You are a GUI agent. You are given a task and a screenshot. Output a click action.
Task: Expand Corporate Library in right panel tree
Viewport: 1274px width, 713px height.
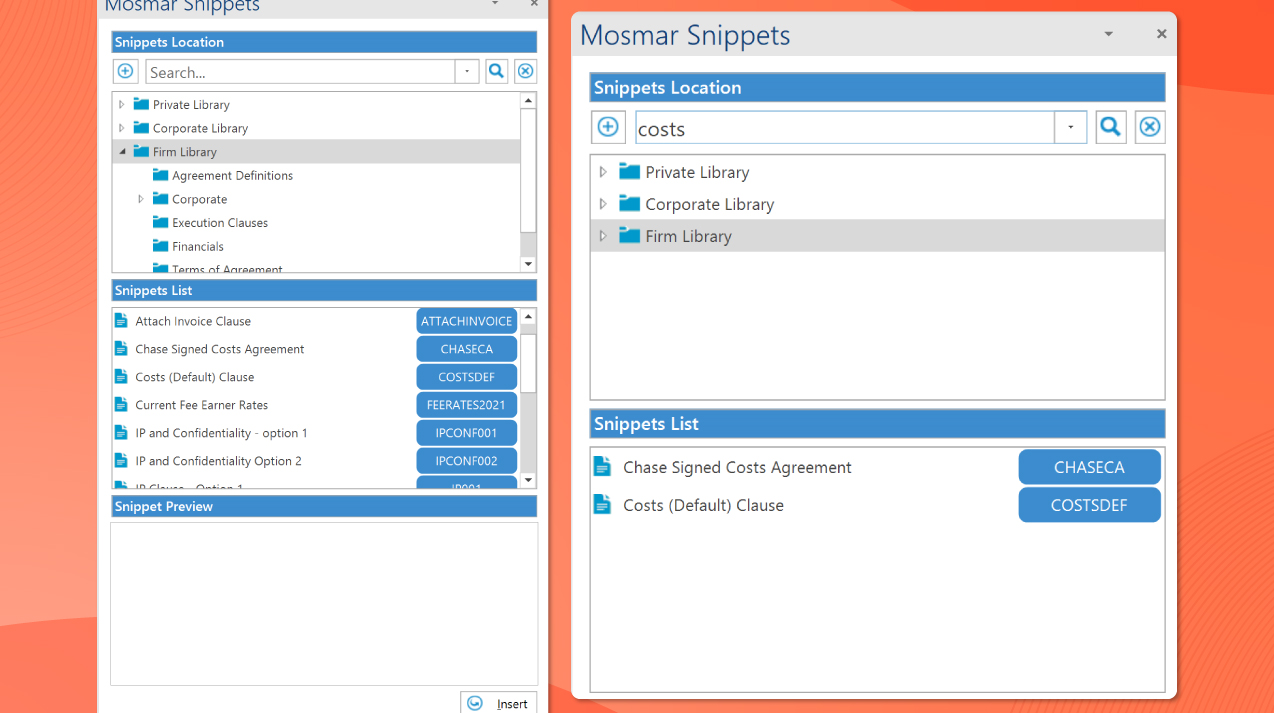tap(603, 204)
